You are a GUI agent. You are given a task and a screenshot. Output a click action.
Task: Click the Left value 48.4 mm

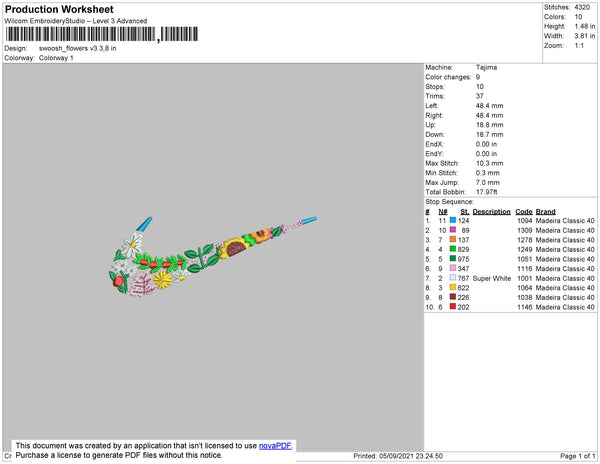point(490,106)
